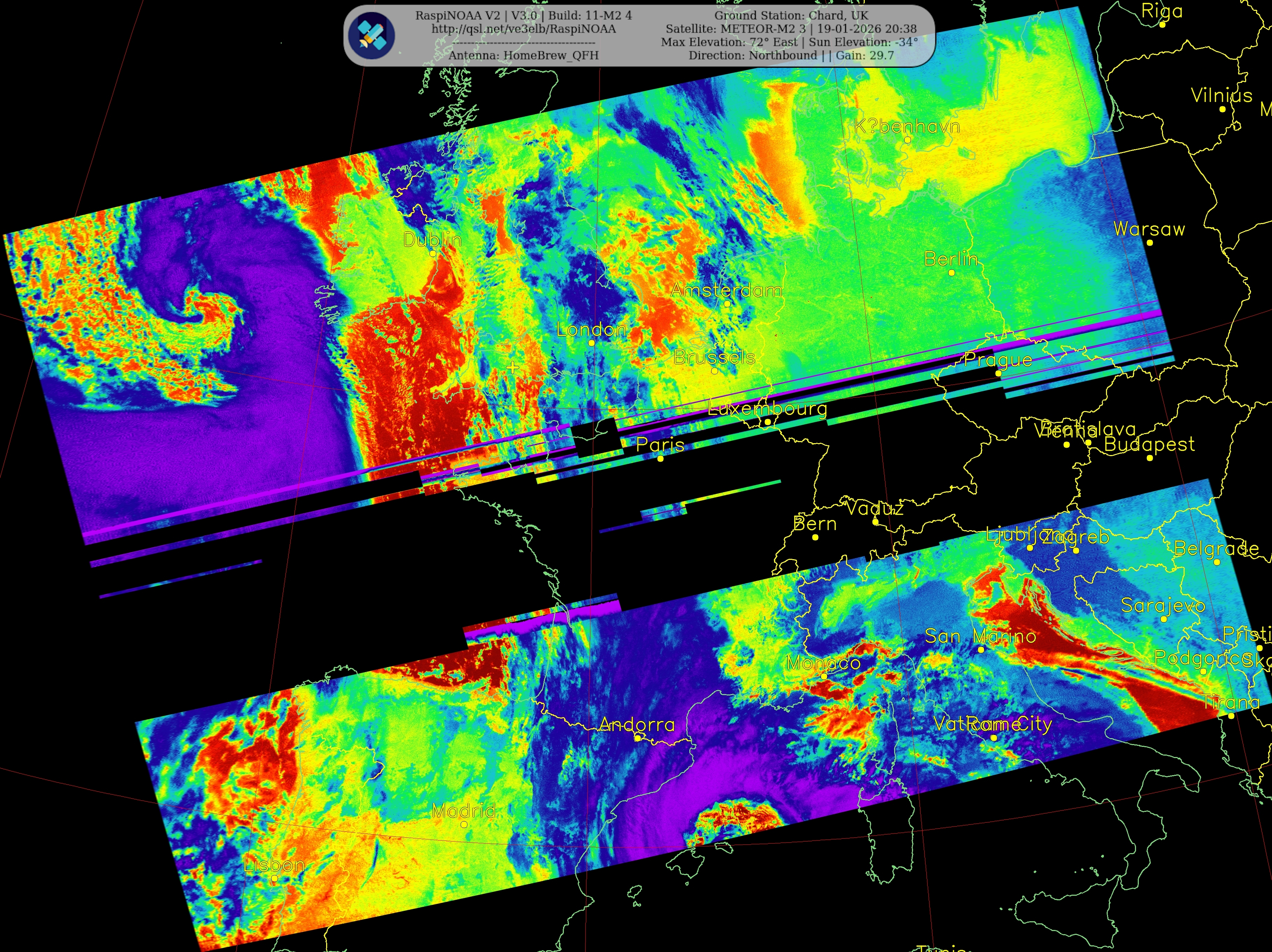This screenshot has height=952, width=1272.
Task: Click the Amsterdam city label
Action: [x=726, y=290]
